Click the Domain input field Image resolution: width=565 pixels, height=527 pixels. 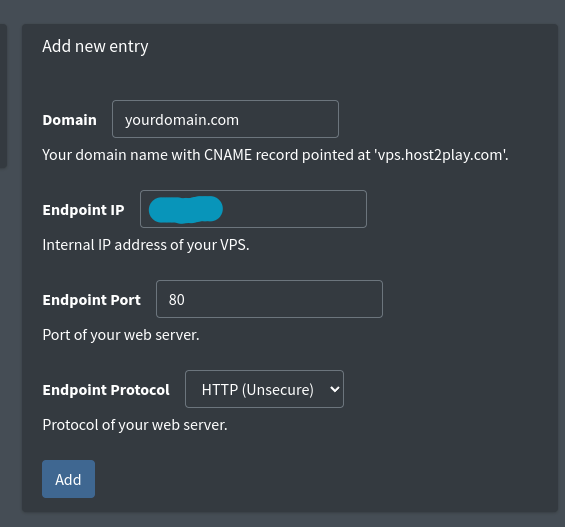(x=225, y=119)
